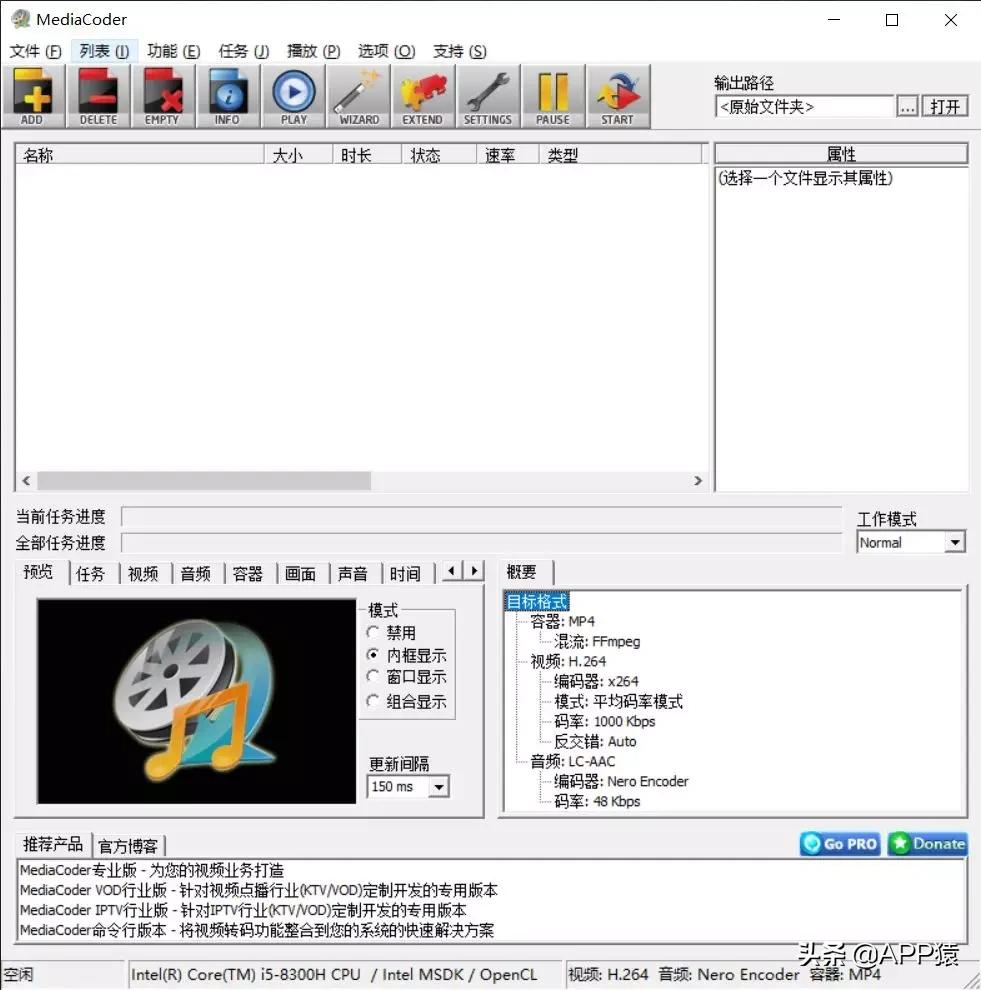
Task: Click the 名称 column header
Action: [140, 155]
